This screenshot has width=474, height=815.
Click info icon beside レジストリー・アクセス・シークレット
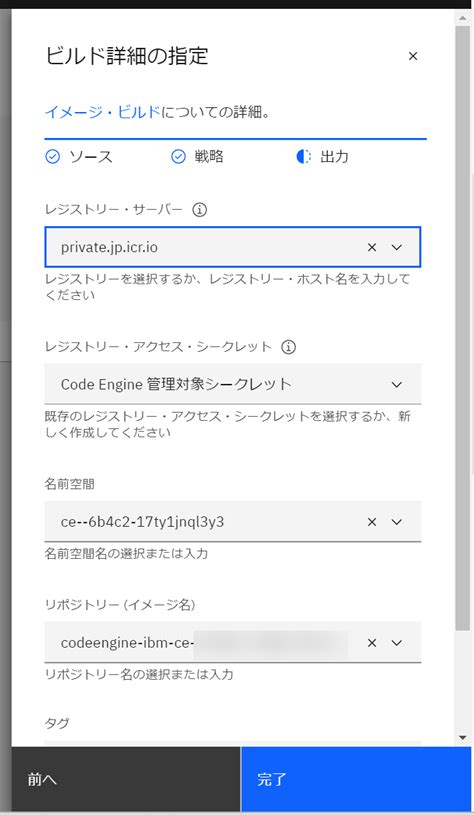pos(288,347)
